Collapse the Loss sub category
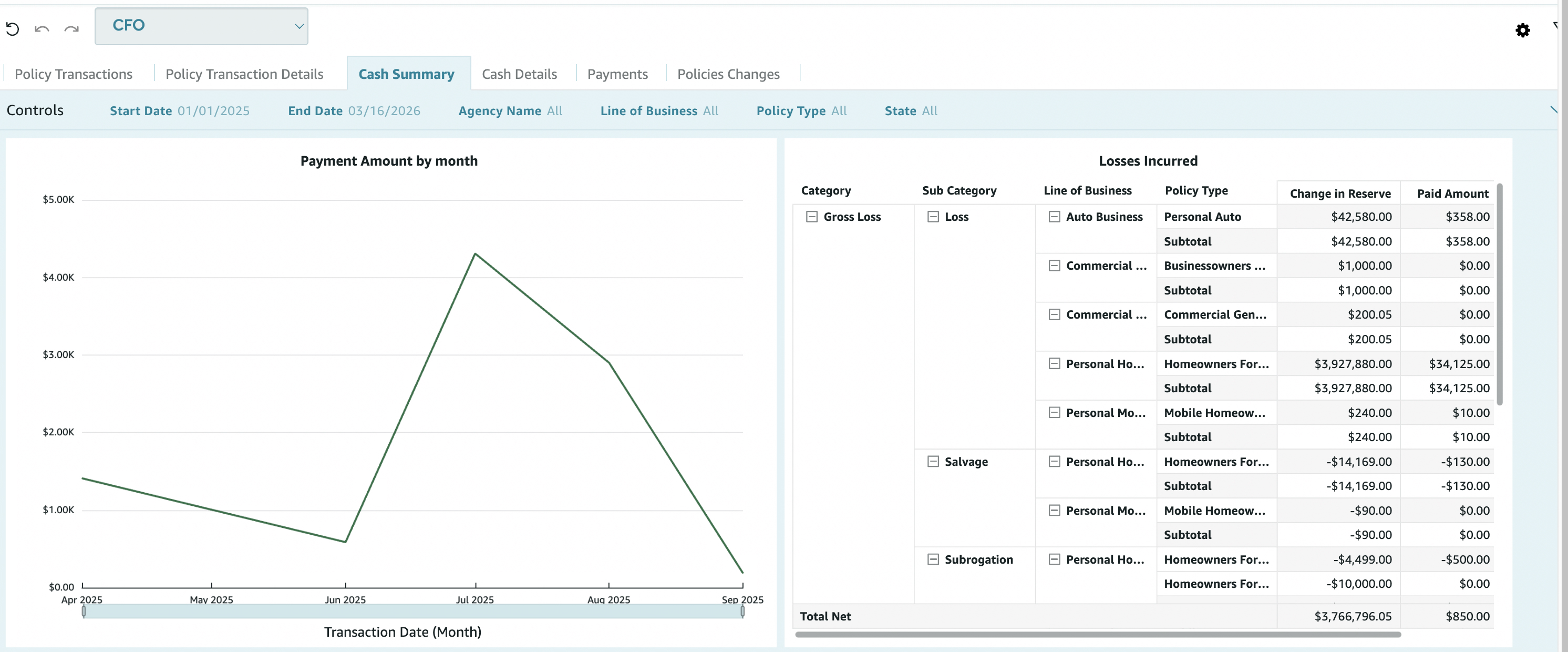This screenshot has height=652, width=1568. [x=933, y=217]
